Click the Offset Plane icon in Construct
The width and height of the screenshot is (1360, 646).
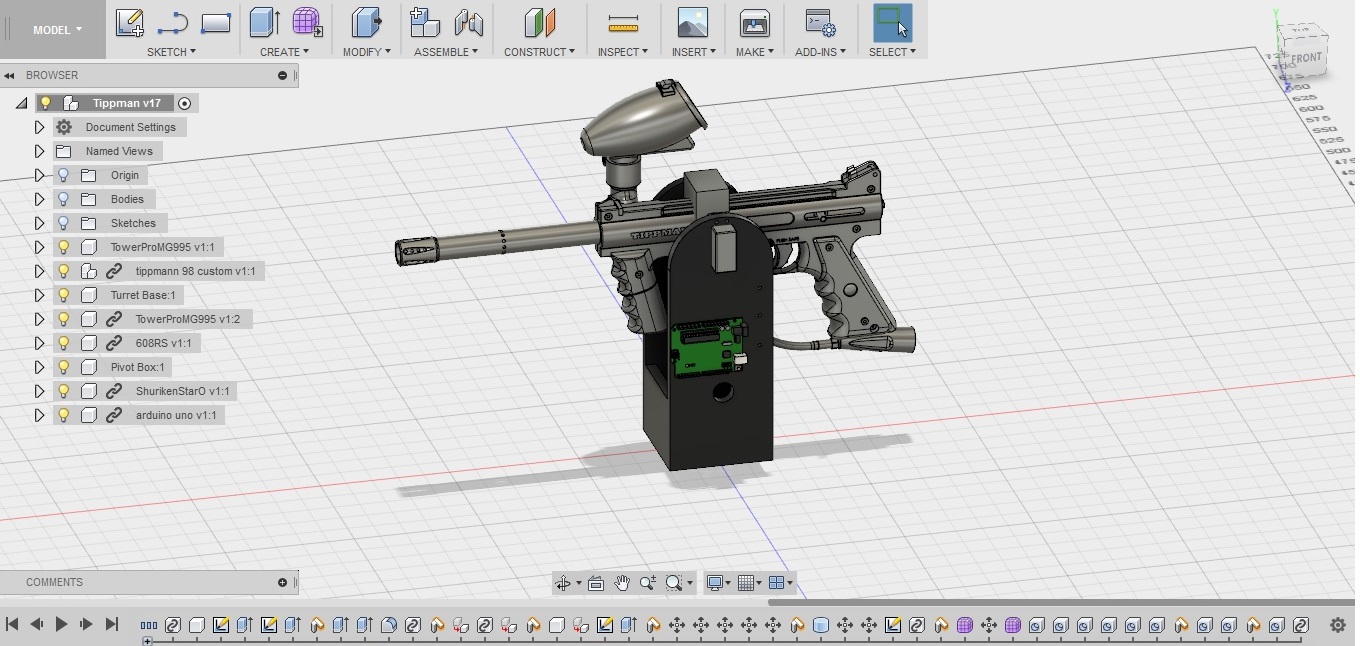[539, 22]
